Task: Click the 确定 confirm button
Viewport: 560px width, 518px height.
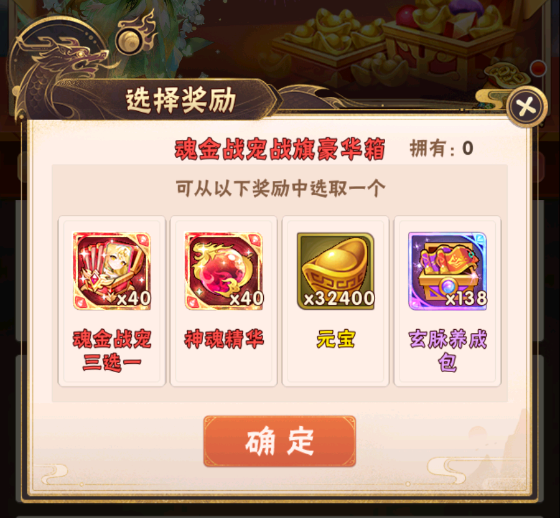Action: pyautogui.click(x=280, y=441)
